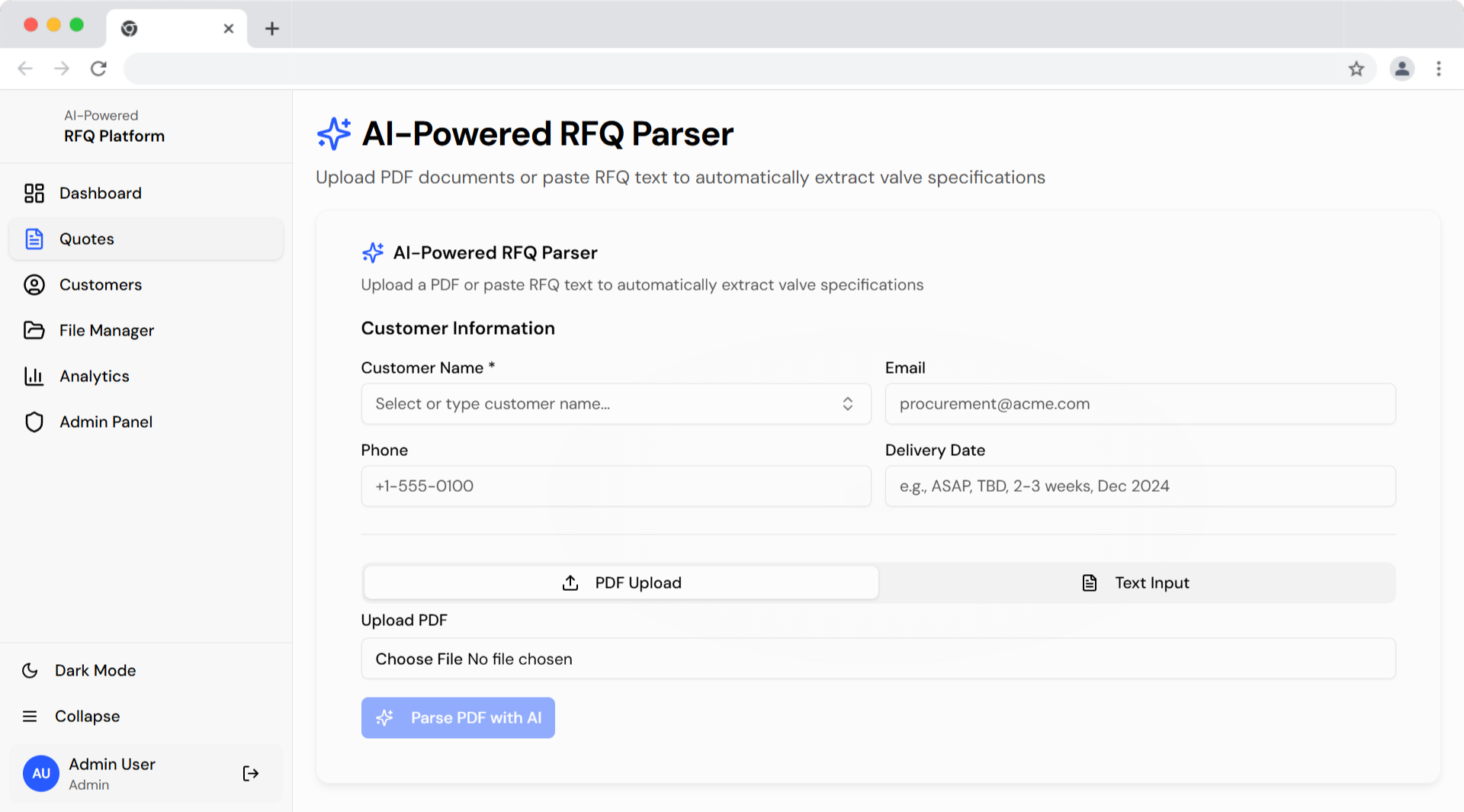The height and width of the screenshot is (812, 1464).
Task: Click the RFQ Platform logo text
Action: 114,136
